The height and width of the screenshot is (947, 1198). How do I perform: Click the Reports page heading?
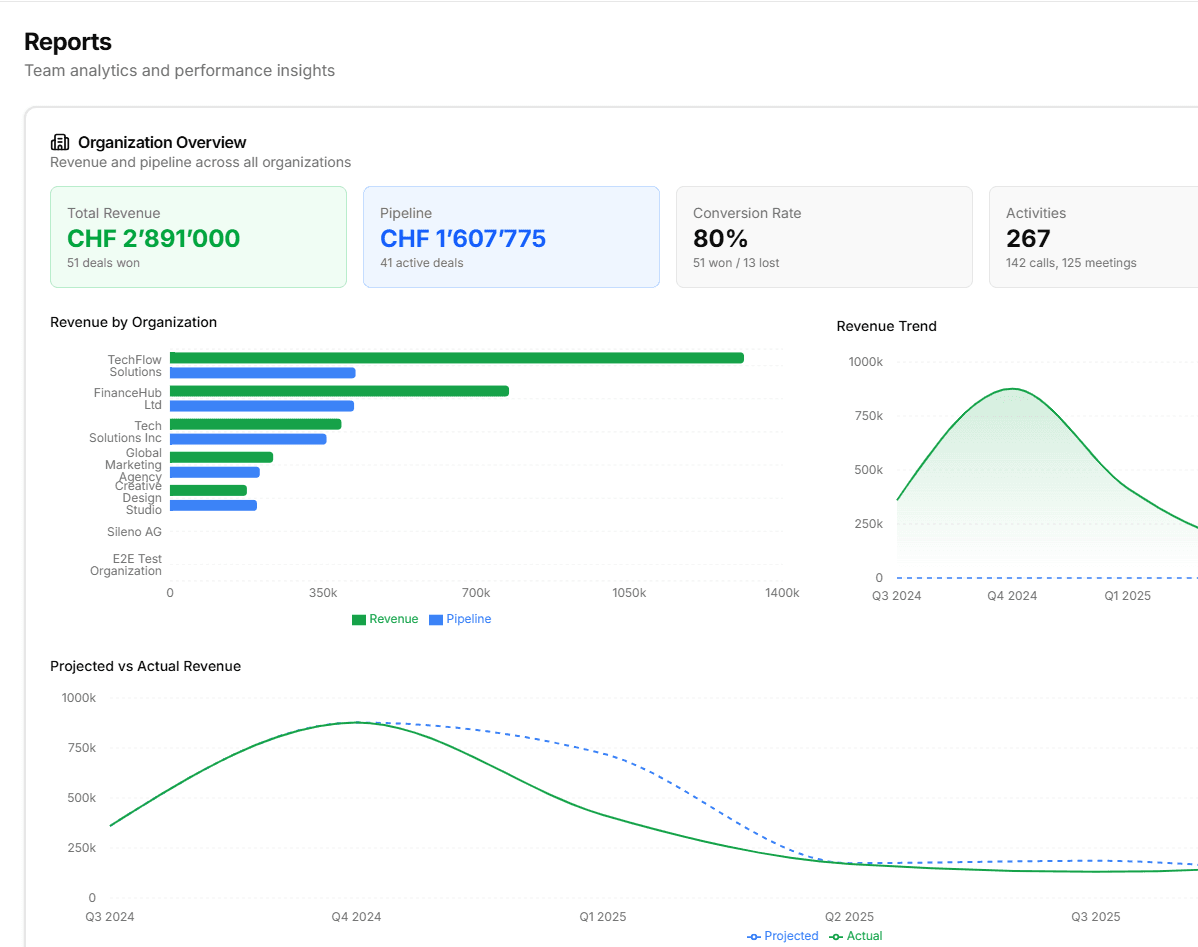coord(67,42)
